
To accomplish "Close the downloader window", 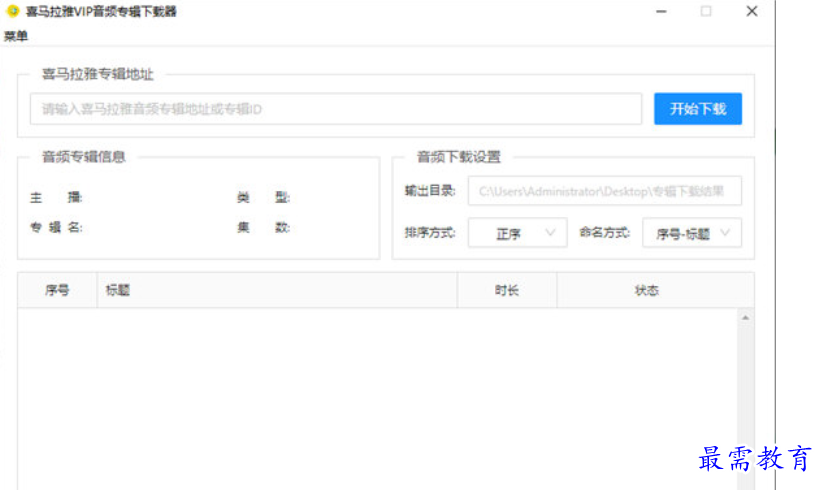I will [751, 11].
